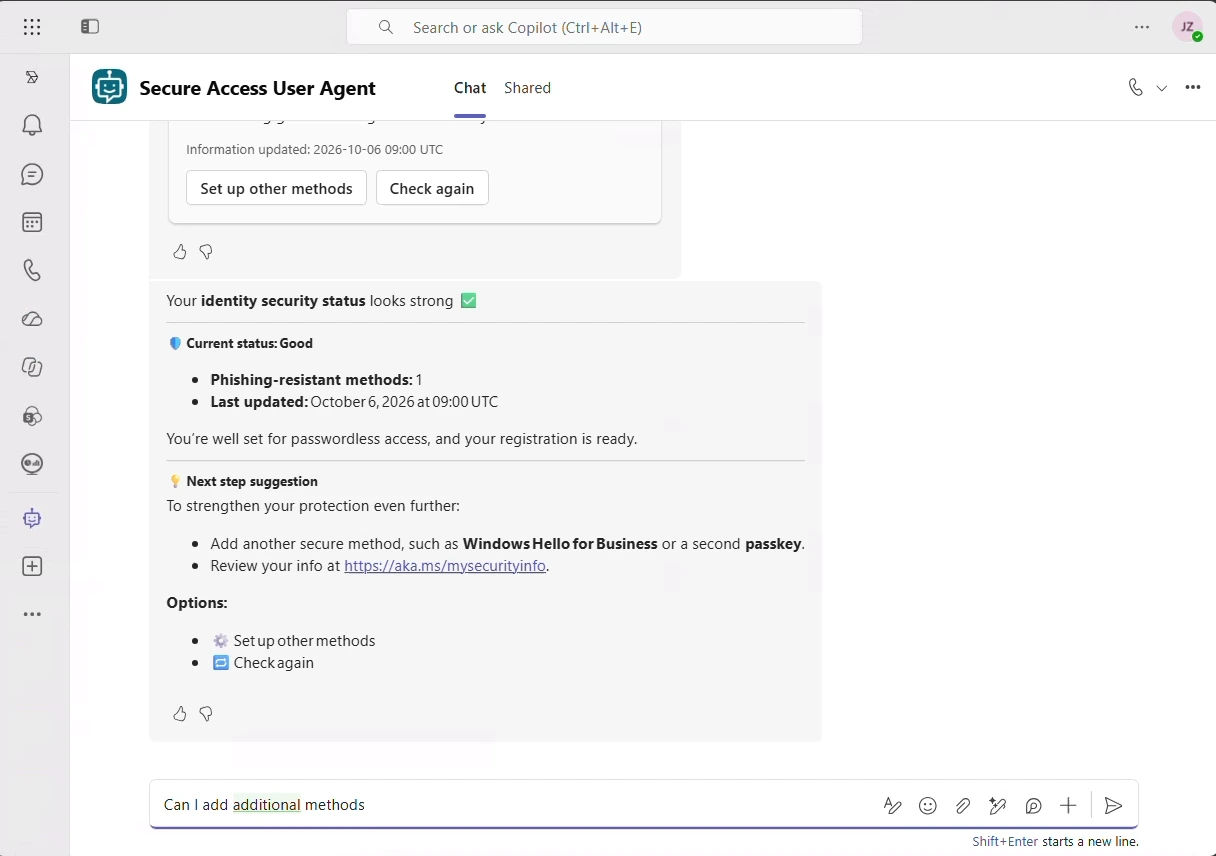Open Calls in the left rail
Screen dimensions: 1216x856
[32, 270]
